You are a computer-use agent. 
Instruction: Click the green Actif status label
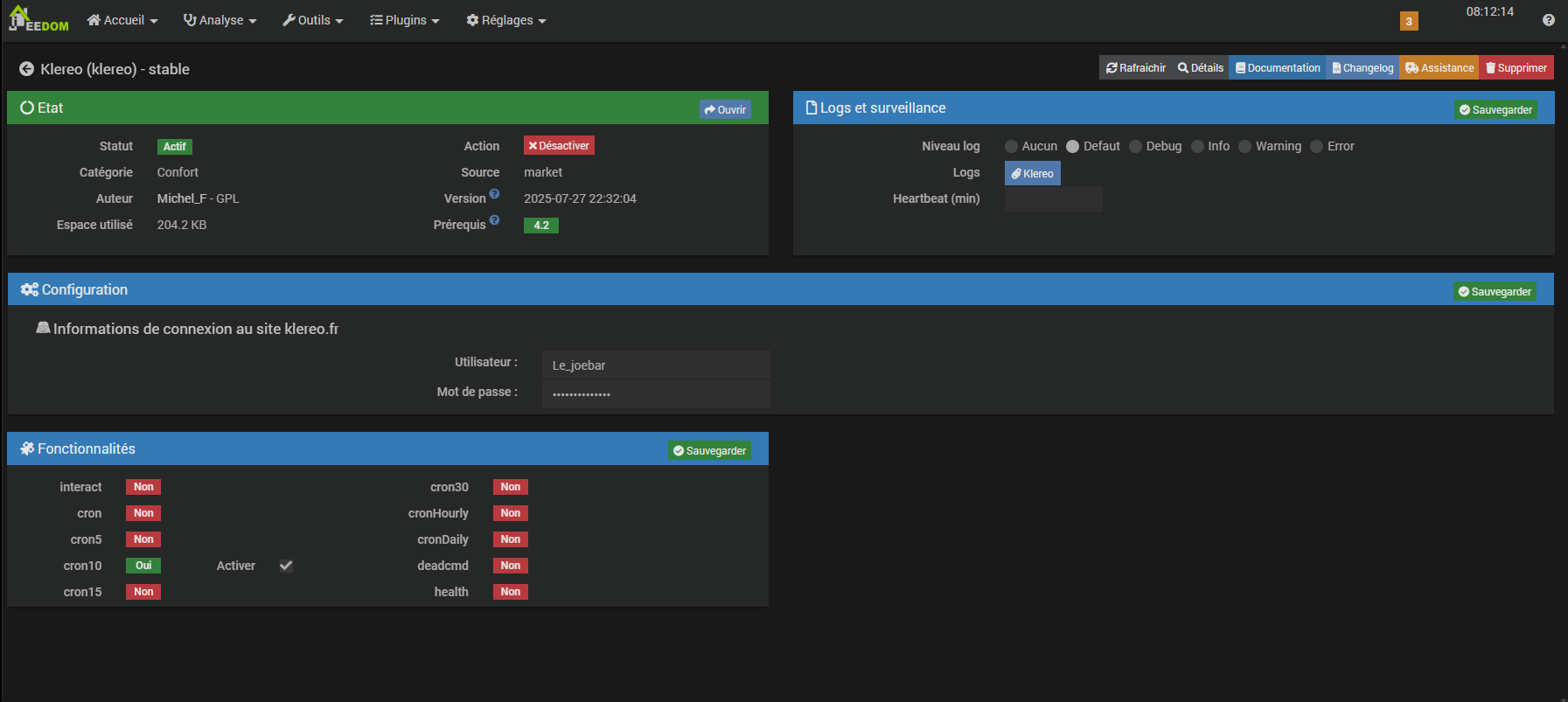click(175, 147)
